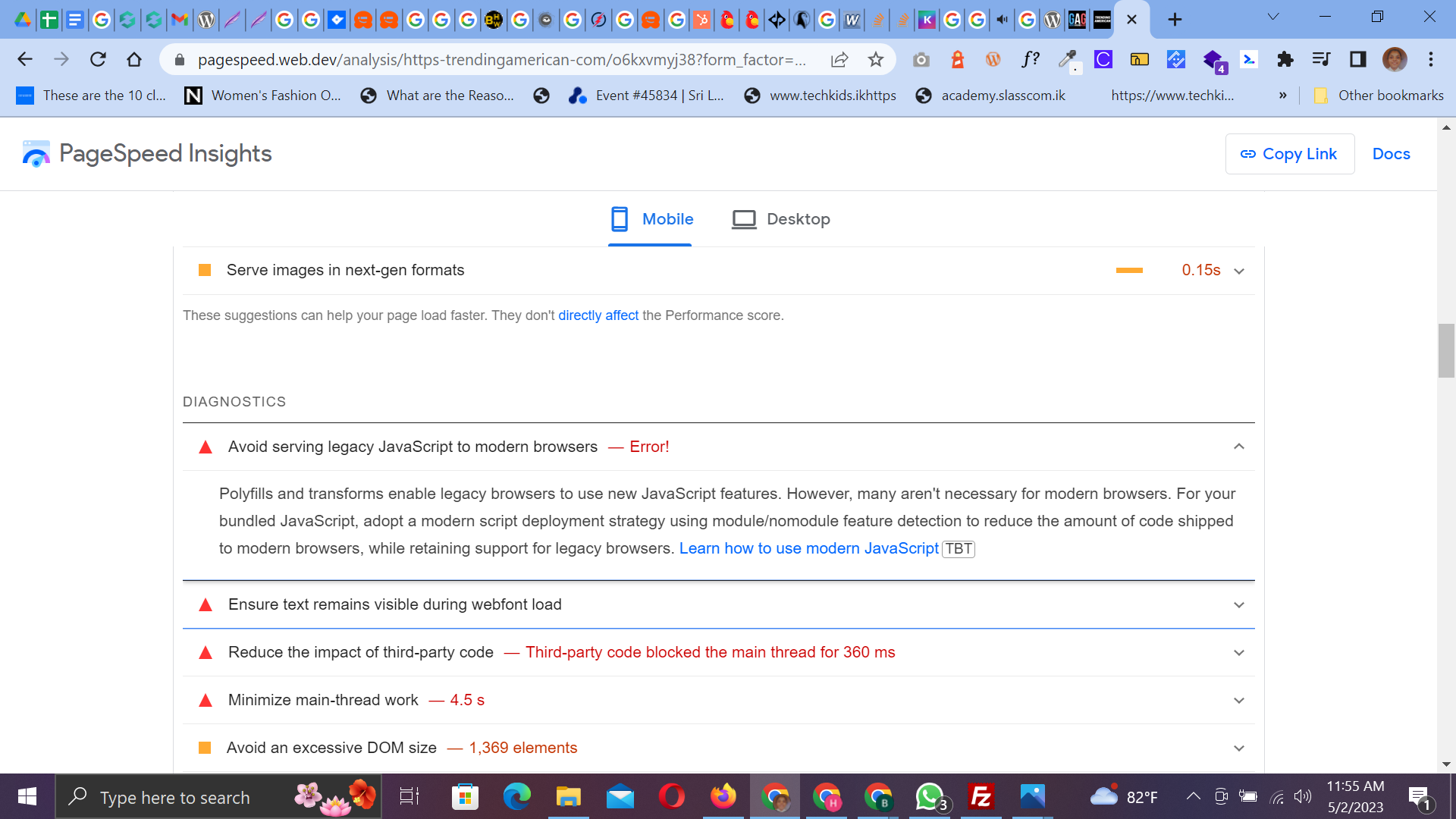1456x819 pixels.
Task: Click the TBT metric tag
Action: (959, 548)
